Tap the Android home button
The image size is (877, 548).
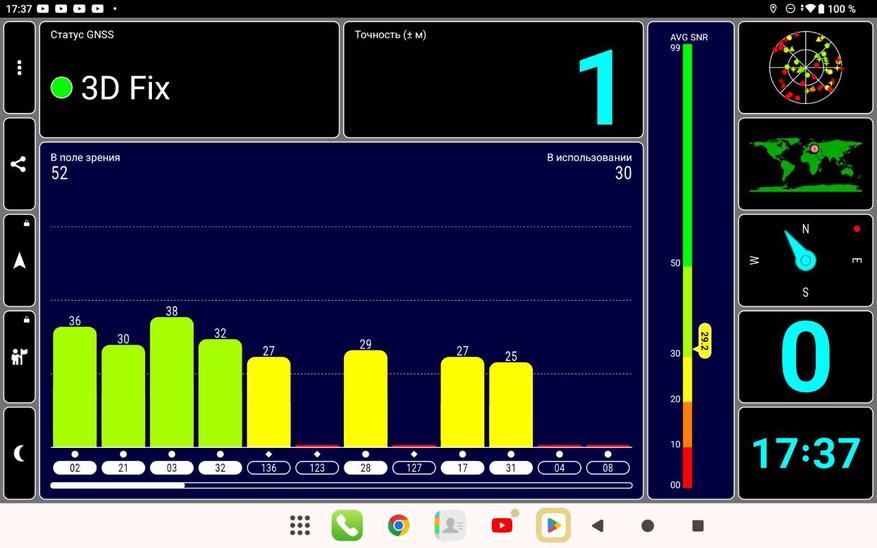tap(648, 525)
